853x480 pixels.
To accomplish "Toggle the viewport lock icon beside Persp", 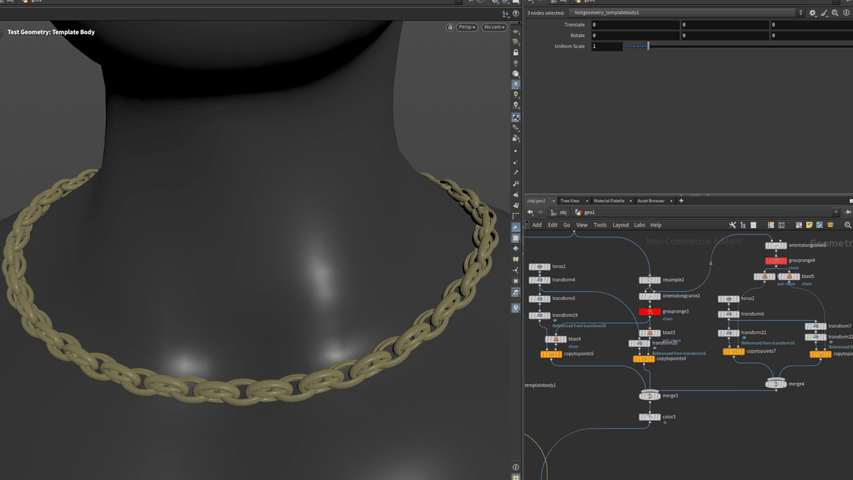I will coord(450,27).
